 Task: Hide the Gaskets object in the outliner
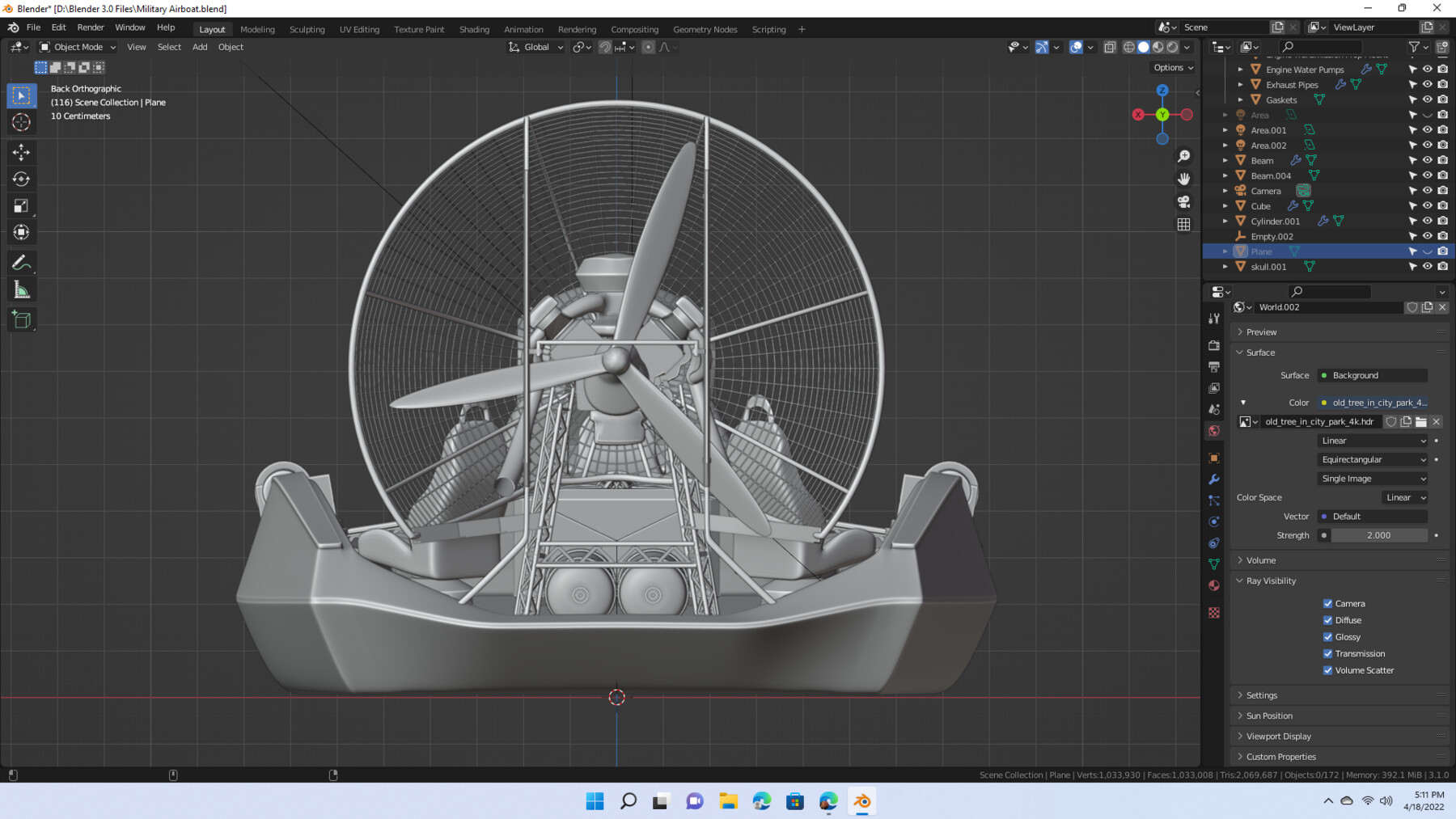point(1427,99)
